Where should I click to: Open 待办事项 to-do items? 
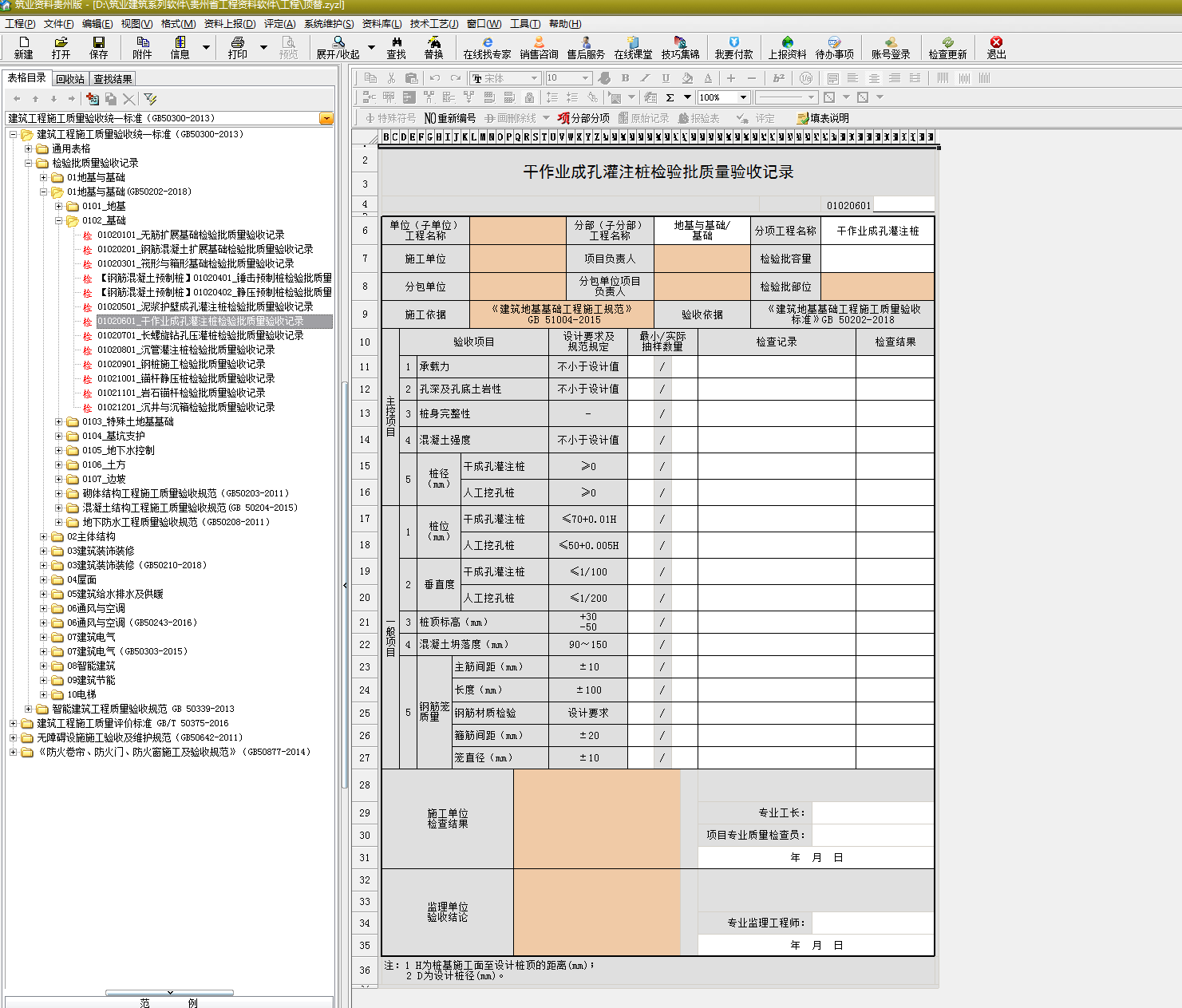coord(834,48)
